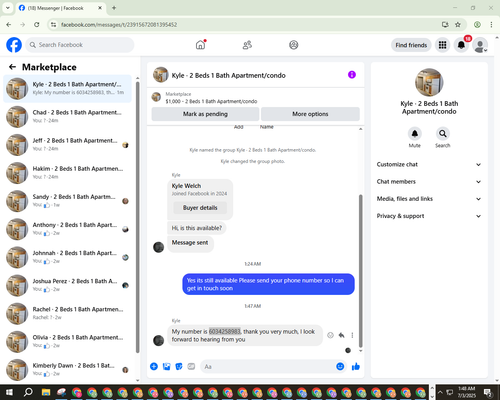This screenshot has height=400, width=500.
Task: Open the Friends icon in top navigation
Action: click(x=247, y=45)
